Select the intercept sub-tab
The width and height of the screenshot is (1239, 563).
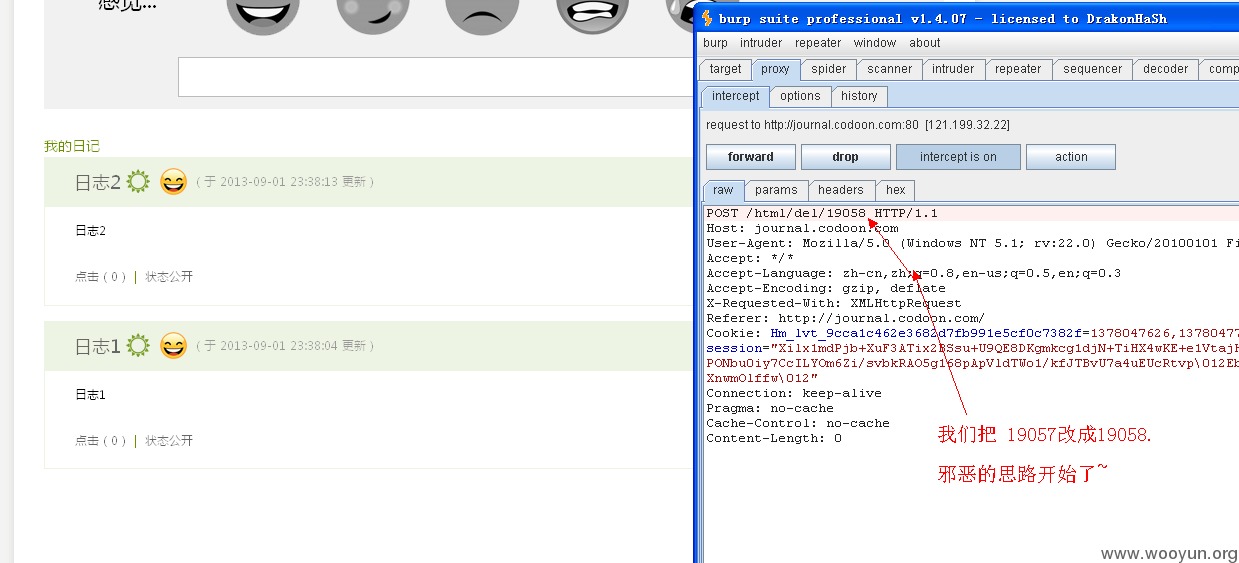click(736, 96)
